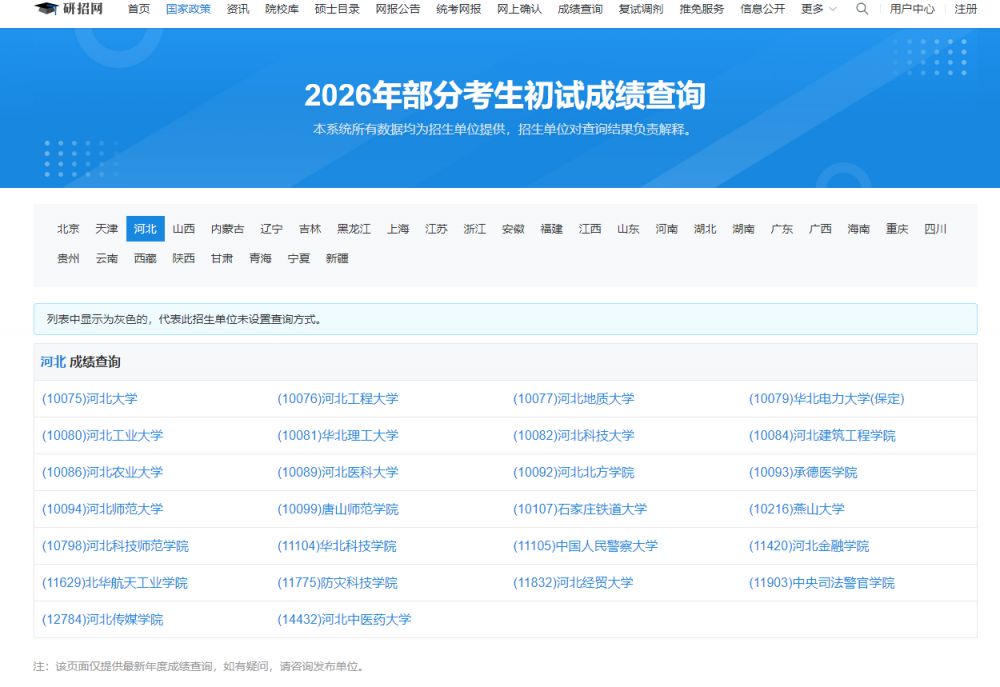
Task: Open (10216)燕山大学 link
Action: pos(797,509)
